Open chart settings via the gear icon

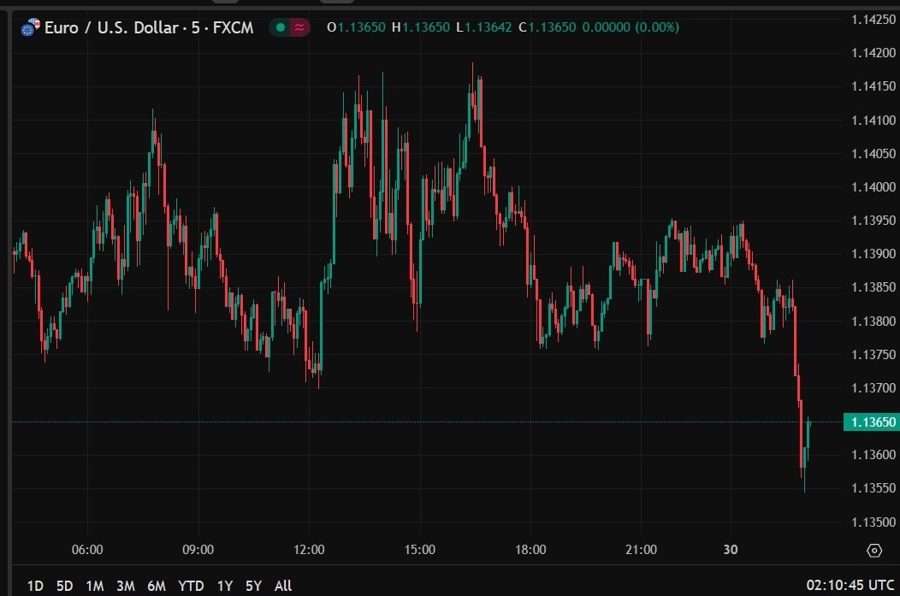[872, 549]
